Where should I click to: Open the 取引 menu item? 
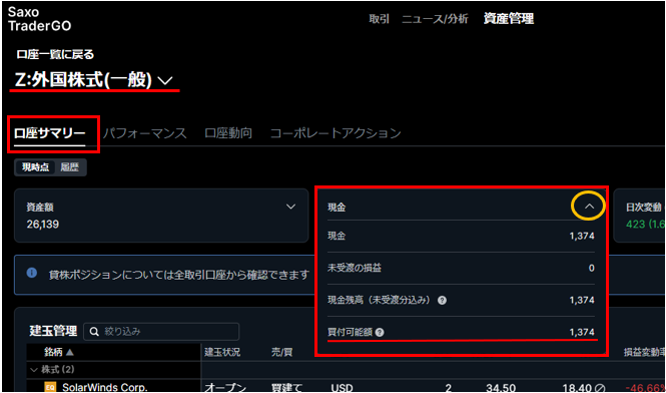[x=379, y=19]
